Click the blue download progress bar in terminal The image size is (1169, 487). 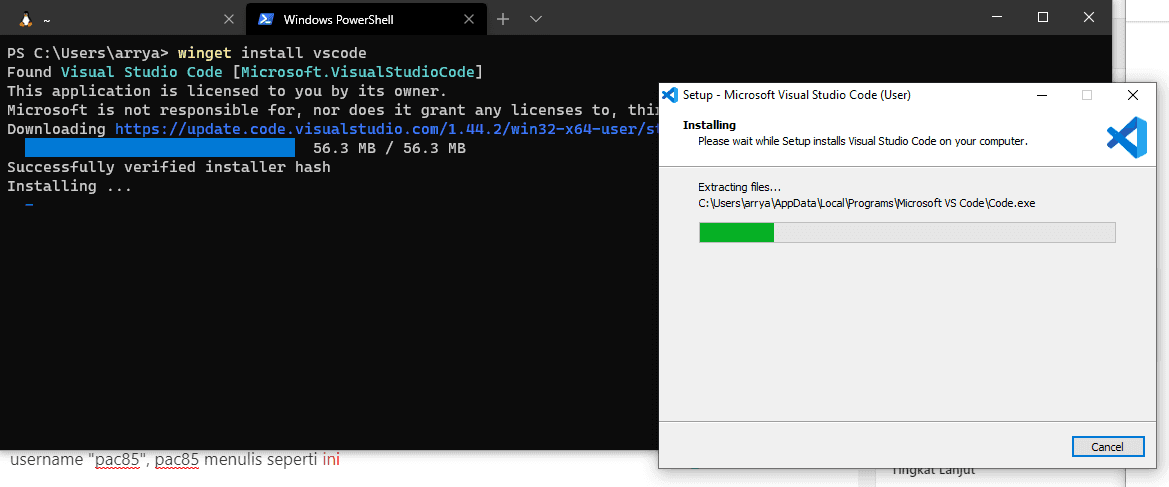click(160, 148)
